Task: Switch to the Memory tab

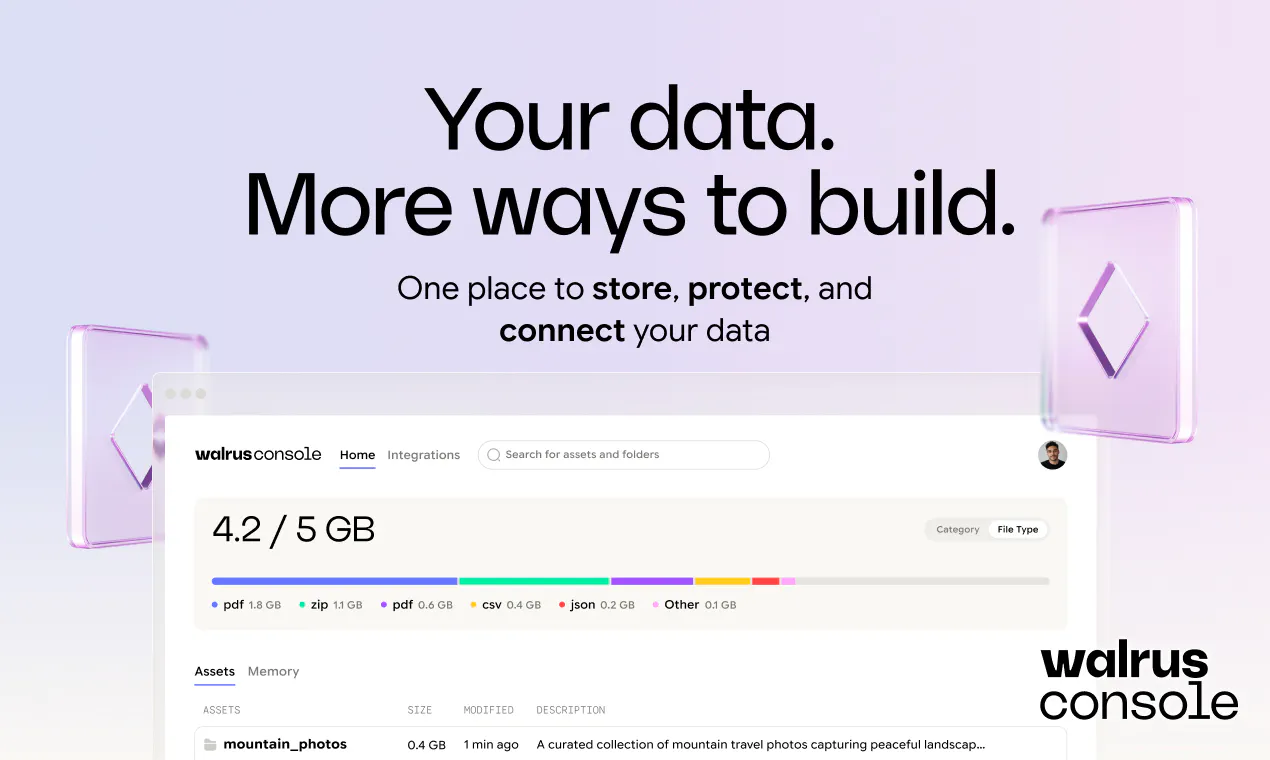Action: click(x=274, y=672)
